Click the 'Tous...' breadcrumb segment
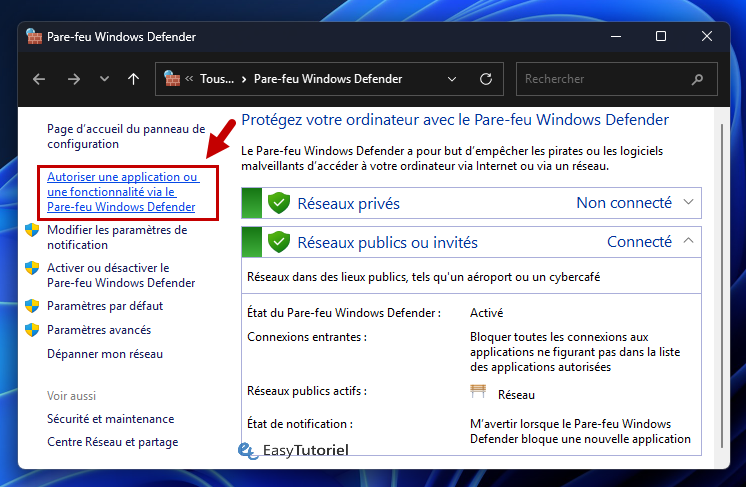 216,79
